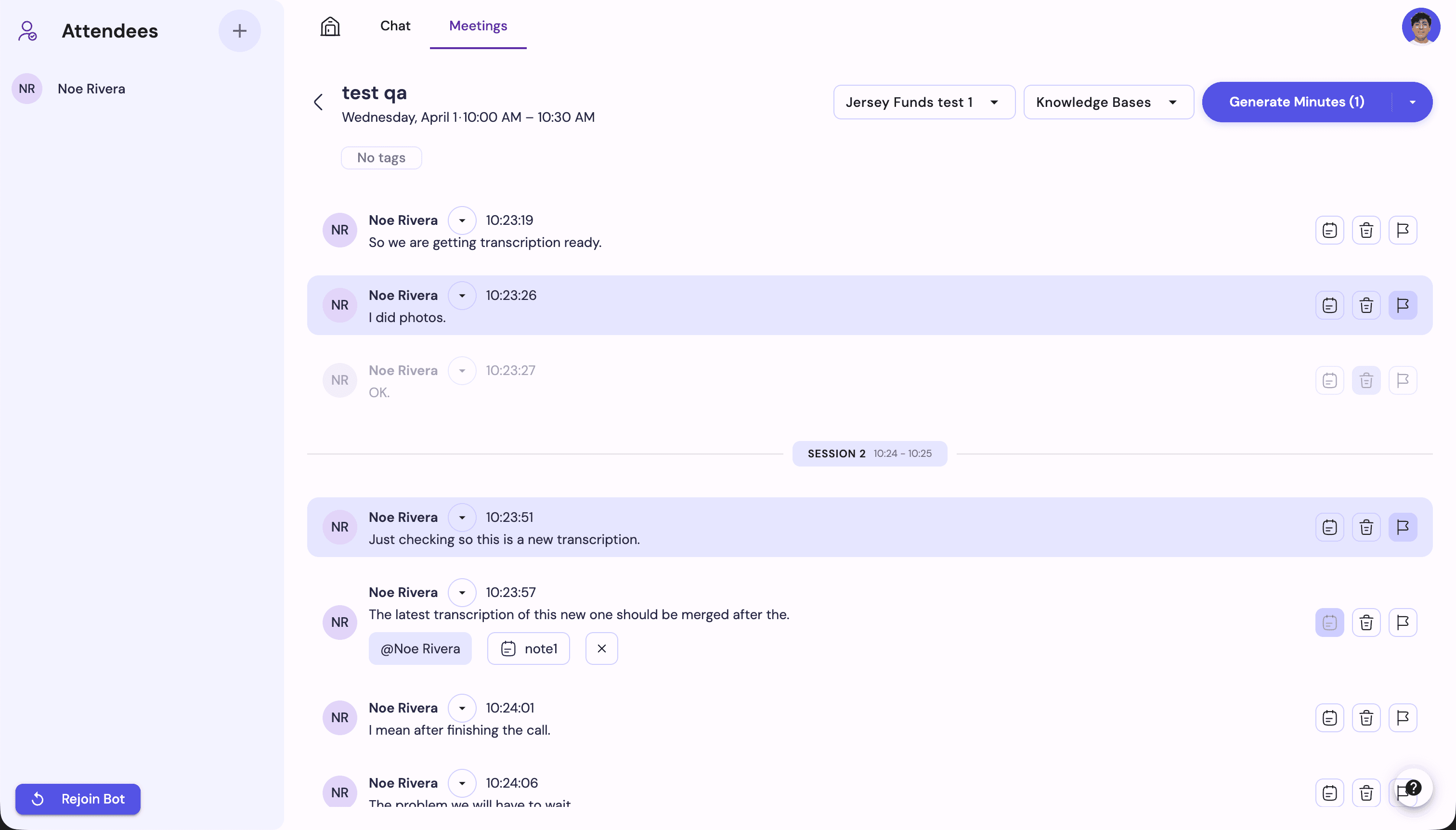
Task: Click the attendees icon in the sidebar header
Action: tap(27, 31)
